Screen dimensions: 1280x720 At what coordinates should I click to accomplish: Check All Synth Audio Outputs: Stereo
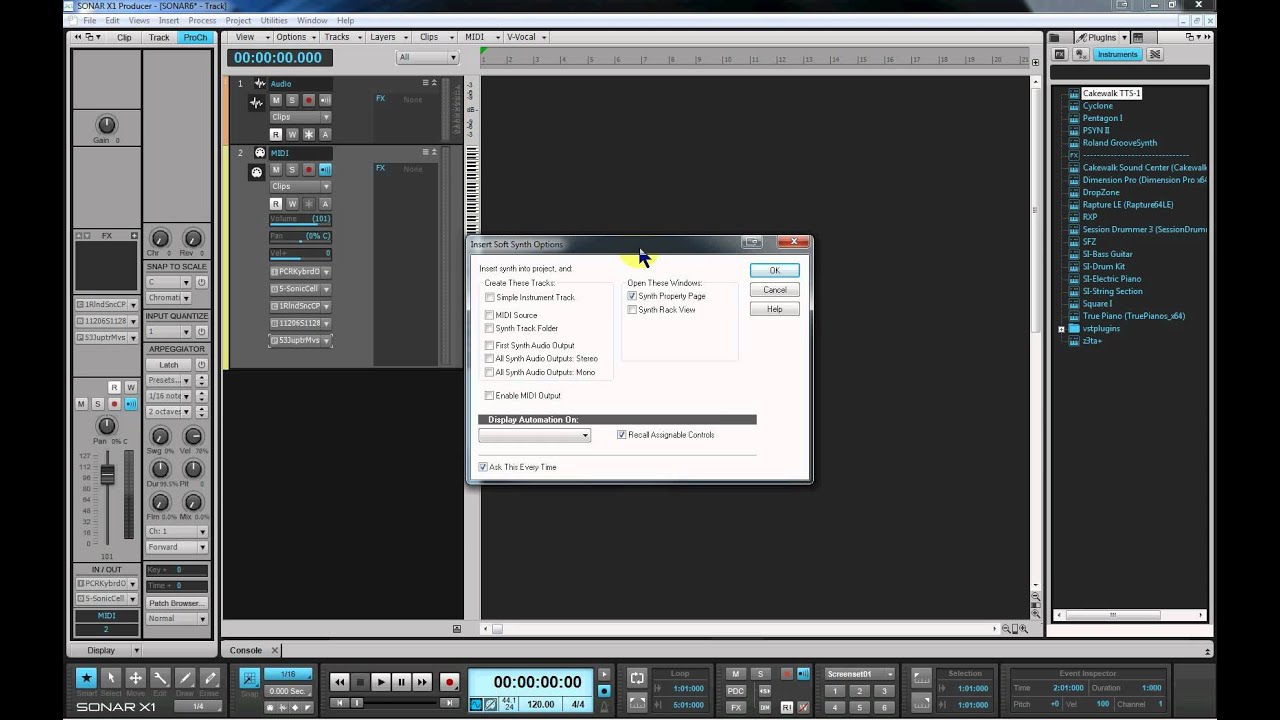(489, 358)
